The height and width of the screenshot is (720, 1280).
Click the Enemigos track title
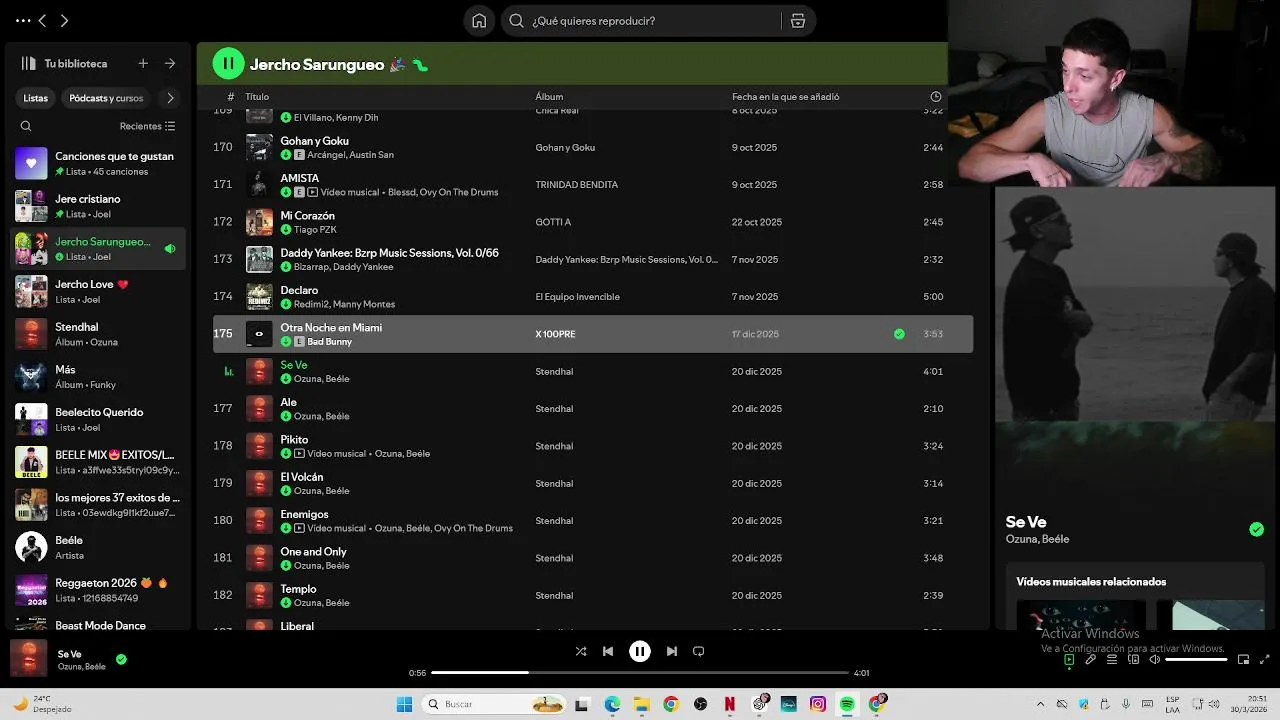click(304, 514)
